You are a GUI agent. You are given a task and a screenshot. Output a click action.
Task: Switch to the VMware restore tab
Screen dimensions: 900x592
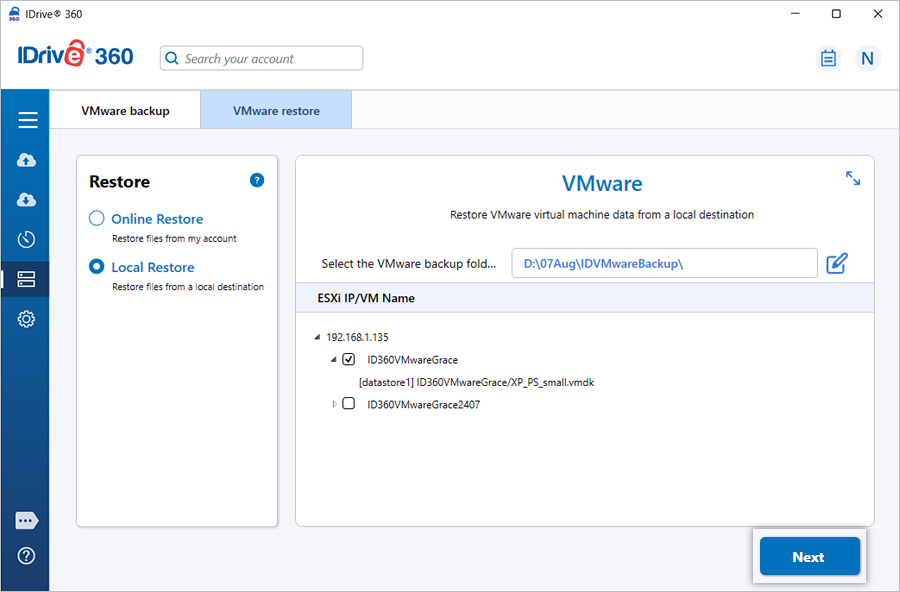pos(276,110)
